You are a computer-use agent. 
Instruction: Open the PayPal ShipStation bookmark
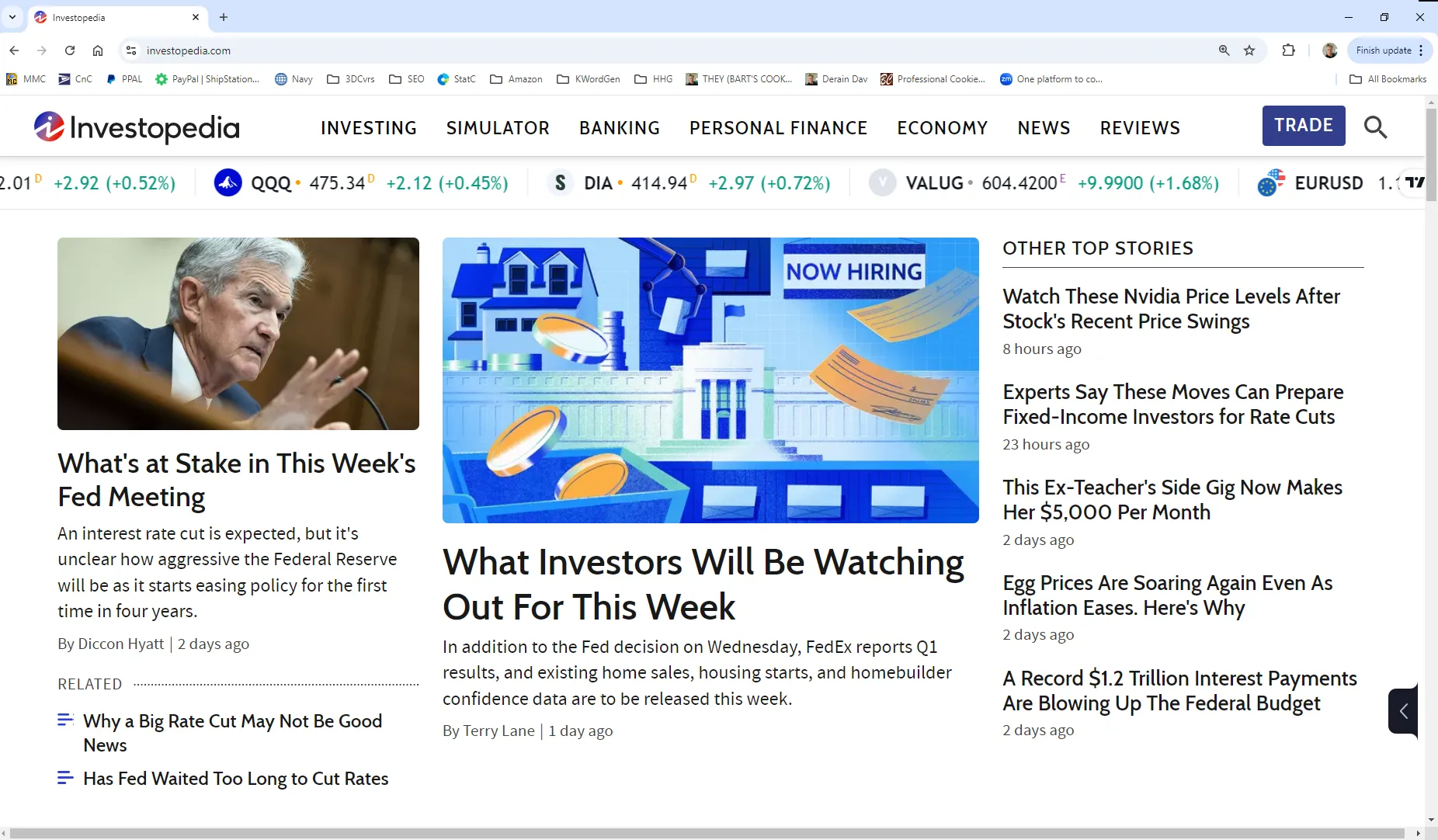click(207, 79)
